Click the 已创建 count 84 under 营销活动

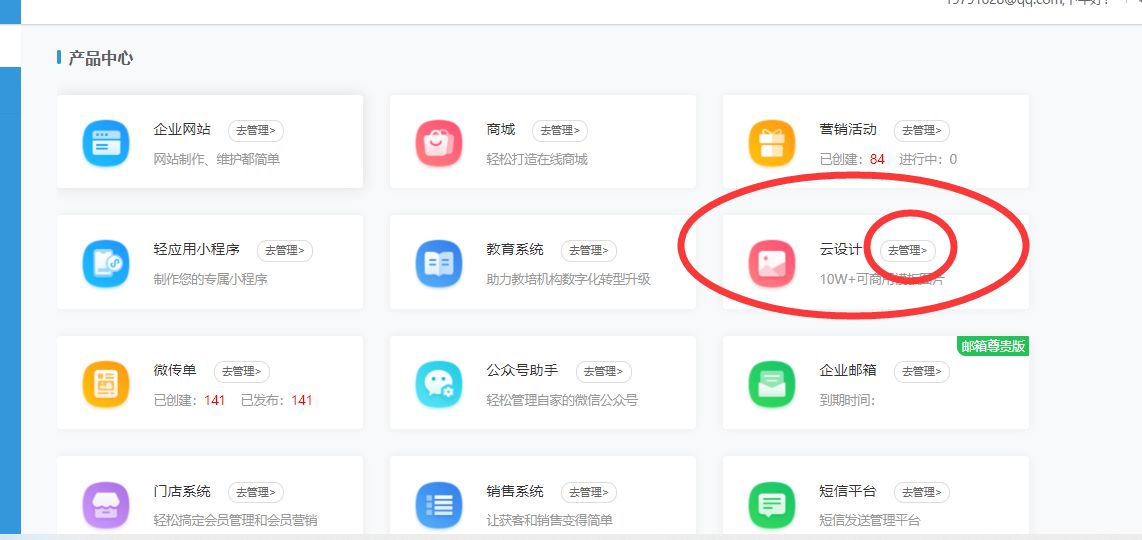[877, 159]
